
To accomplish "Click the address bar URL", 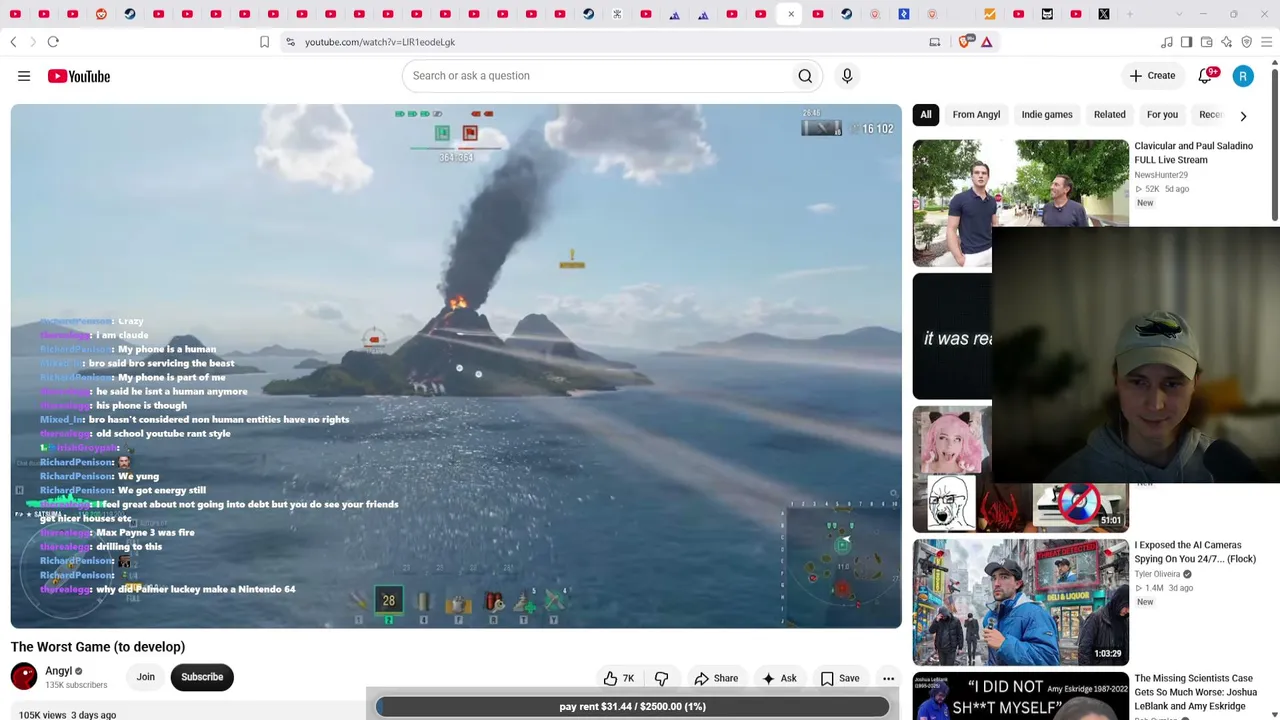I will (380, 42).
